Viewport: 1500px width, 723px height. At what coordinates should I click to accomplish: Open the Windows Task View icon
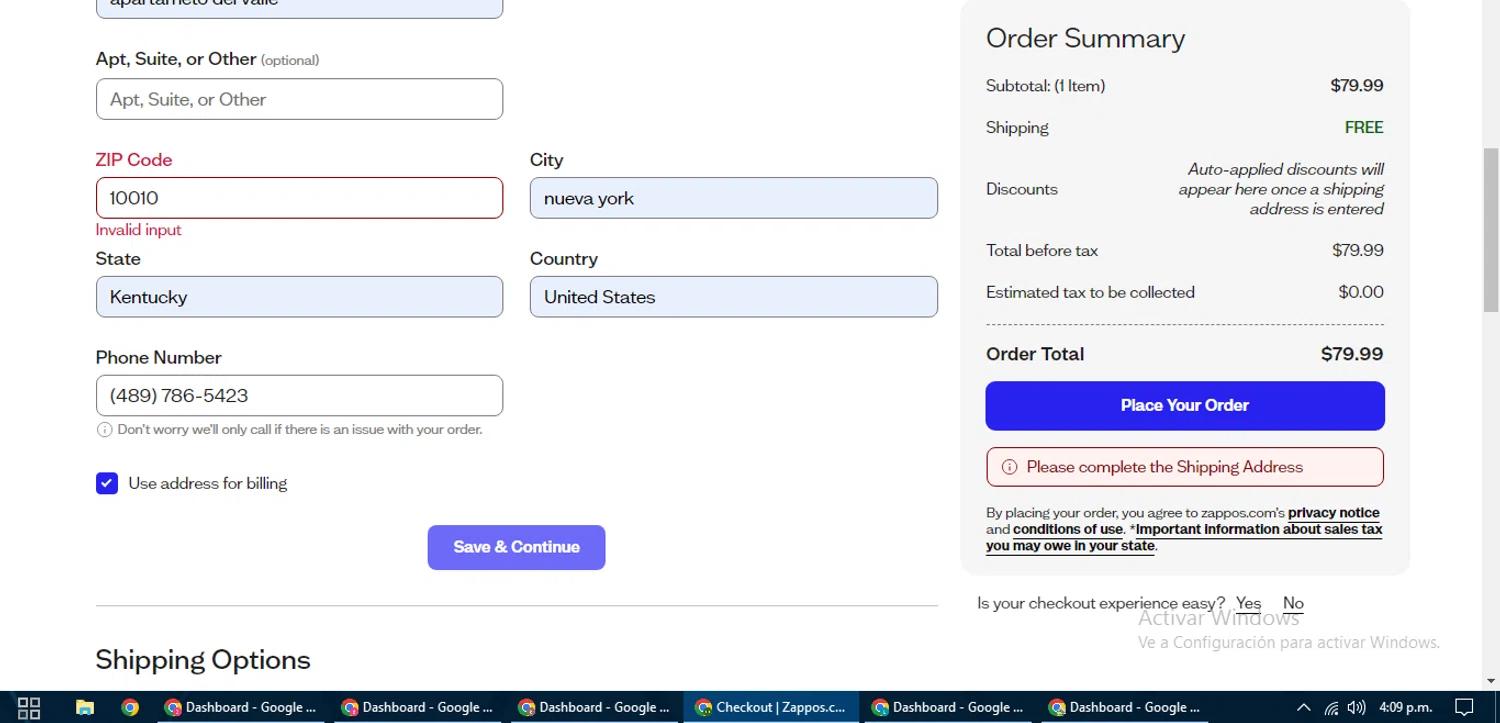29,708
